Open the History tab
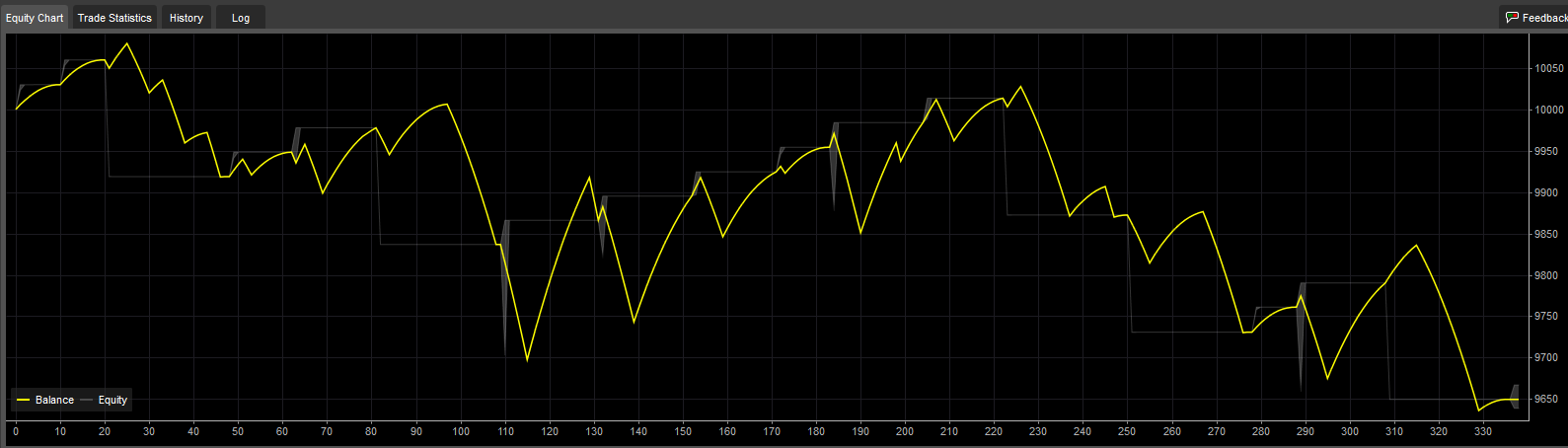The height and width of the screenshot is (448, 1568). pyautogui.click(x=187, y=18)
